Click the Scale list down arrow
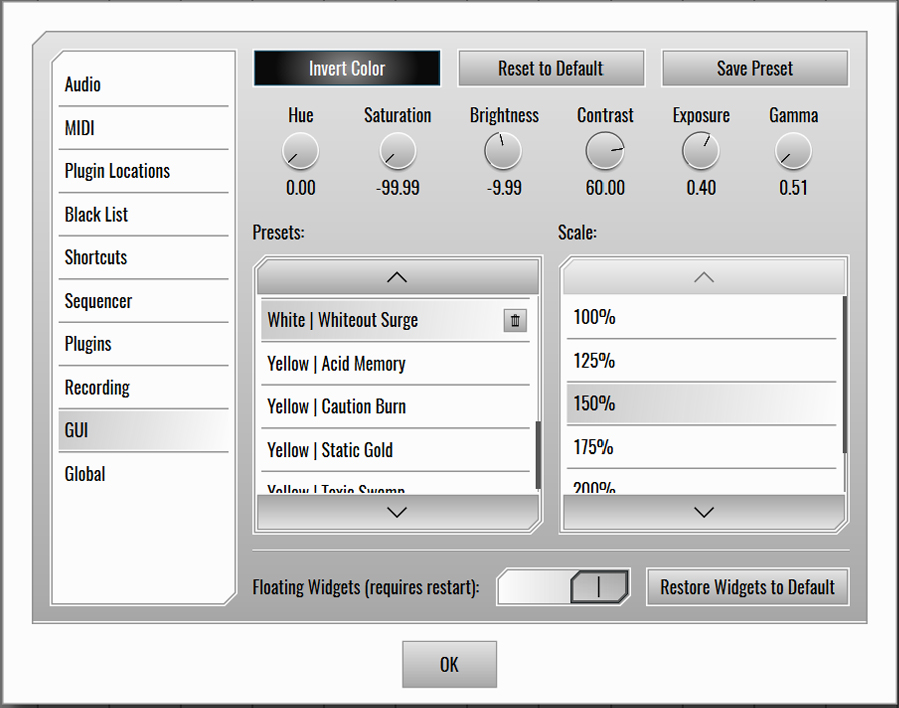 click(703, 512)
